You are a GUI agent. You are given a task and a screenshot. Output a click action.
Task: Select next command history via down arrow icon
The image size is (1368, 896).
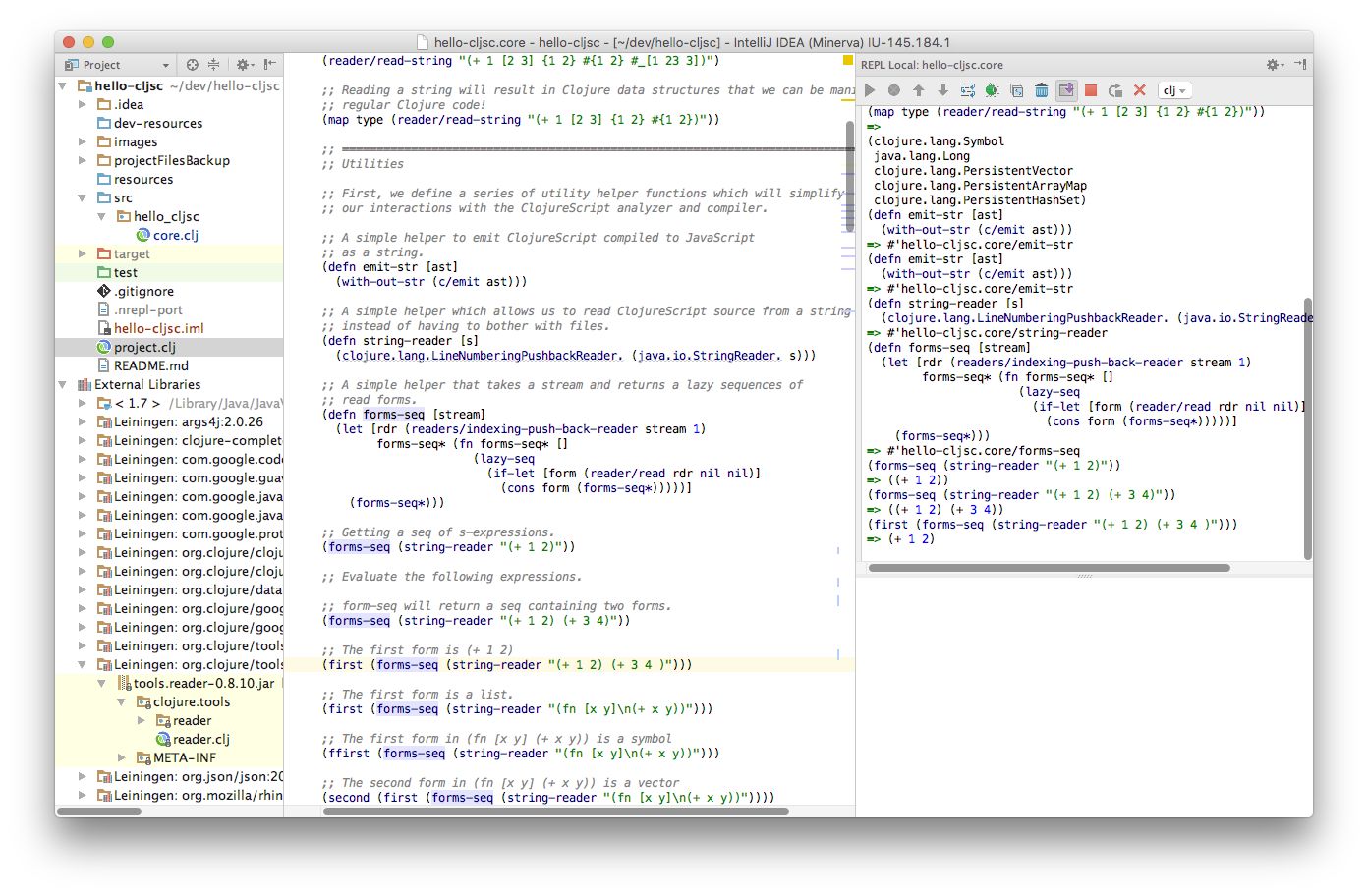pos(943,89)
